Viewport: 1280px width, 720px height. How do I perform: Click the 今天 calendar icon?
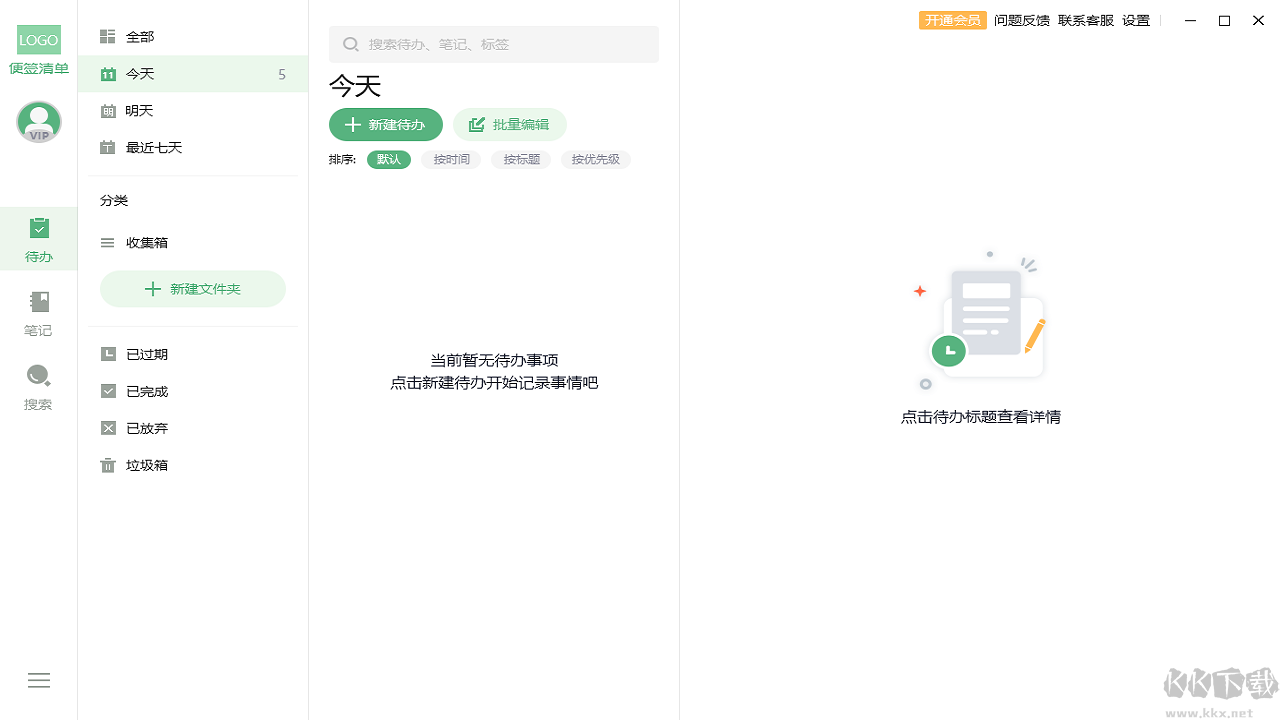[x=108, y=73]
